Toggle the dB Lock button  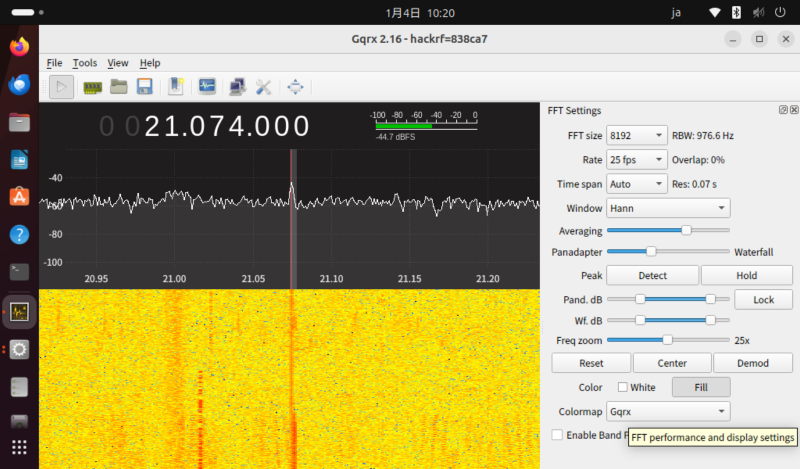(x=763, y=300)
